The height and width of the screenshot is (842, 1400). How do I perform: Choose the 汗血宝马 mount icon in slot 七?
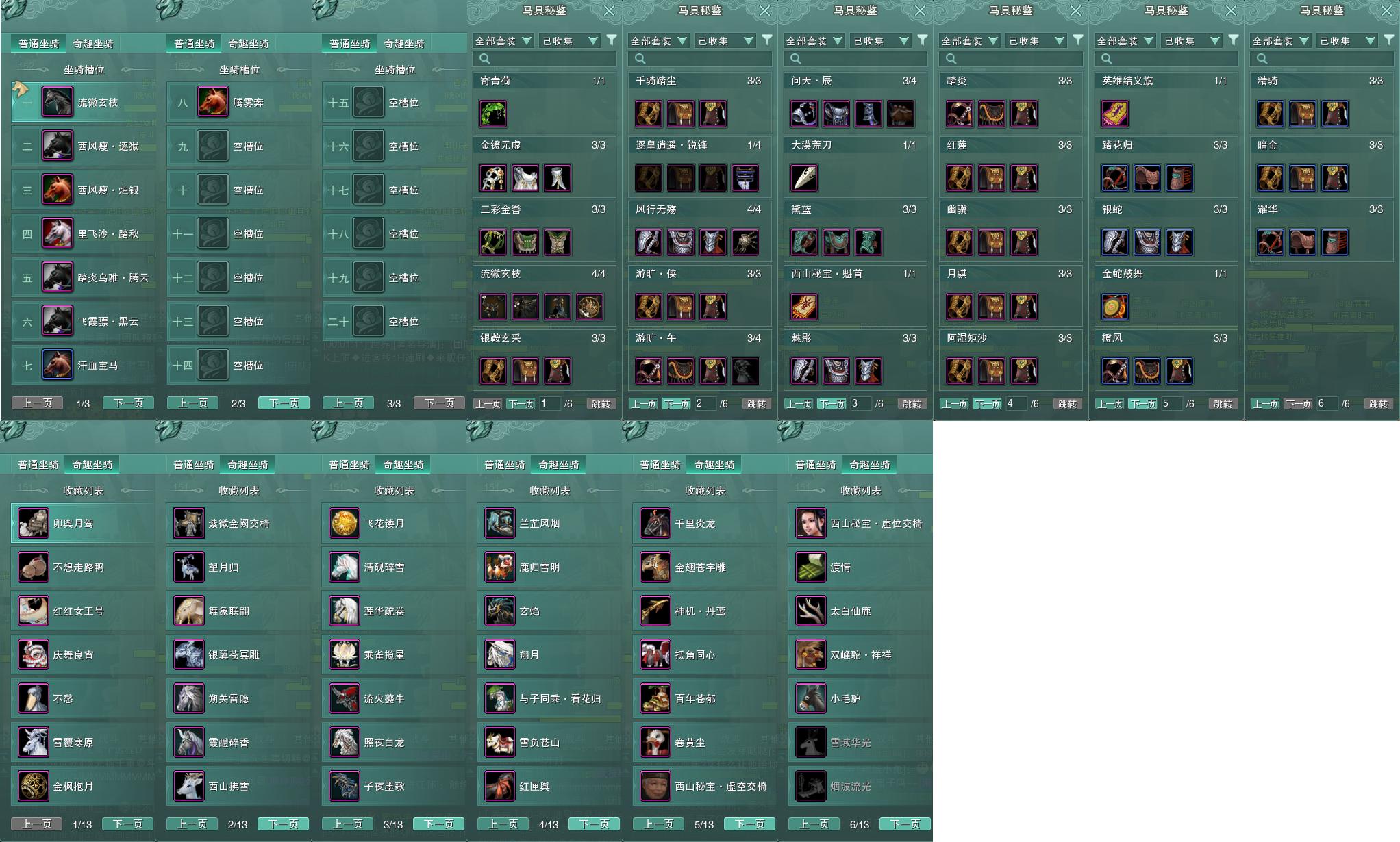(x=58, y=365)
